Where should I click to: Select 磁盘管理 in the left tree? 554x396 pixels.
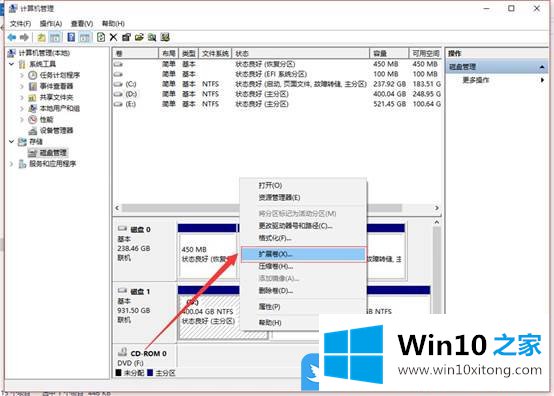tap(53, 153)
